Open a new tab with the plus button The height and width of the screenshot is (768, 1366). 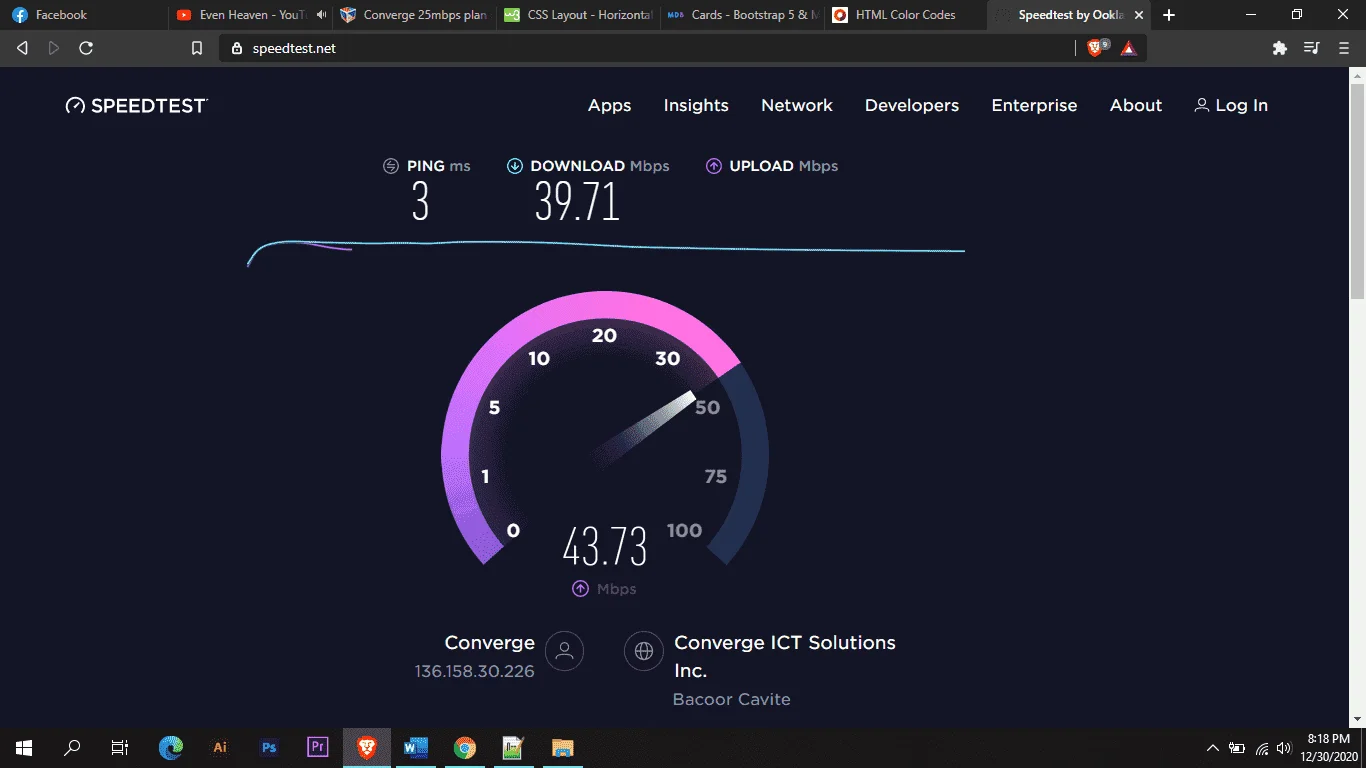coord(1169,15)
